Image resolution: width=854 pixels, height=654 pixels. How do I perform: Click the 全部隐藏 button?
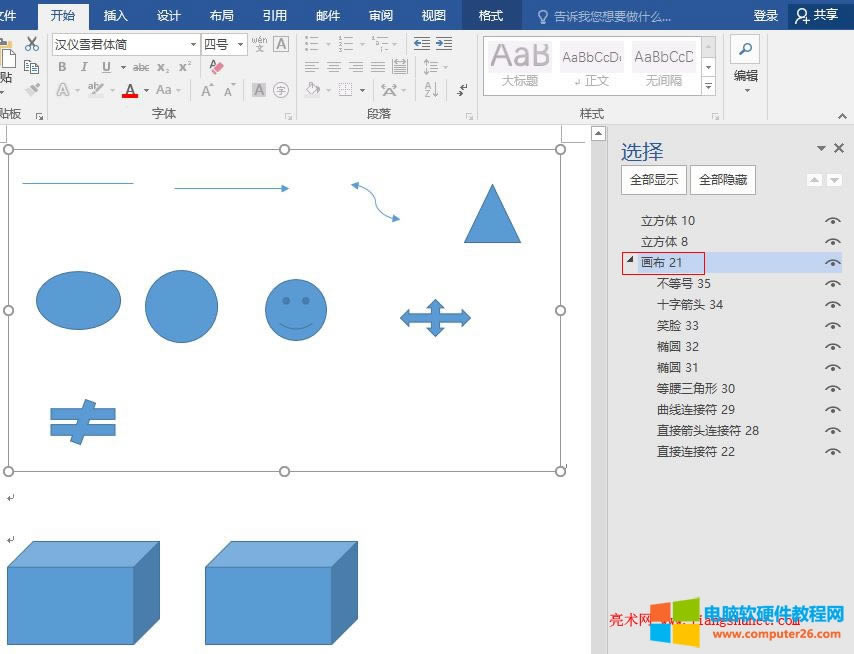click(723, 180)
